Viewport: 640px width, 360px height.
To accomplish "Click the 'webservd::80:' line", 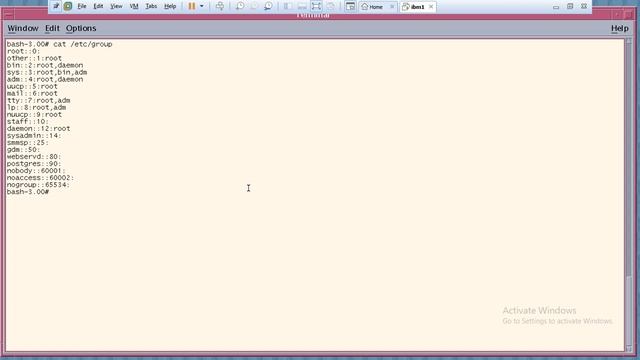I will [x=34, y=156].
